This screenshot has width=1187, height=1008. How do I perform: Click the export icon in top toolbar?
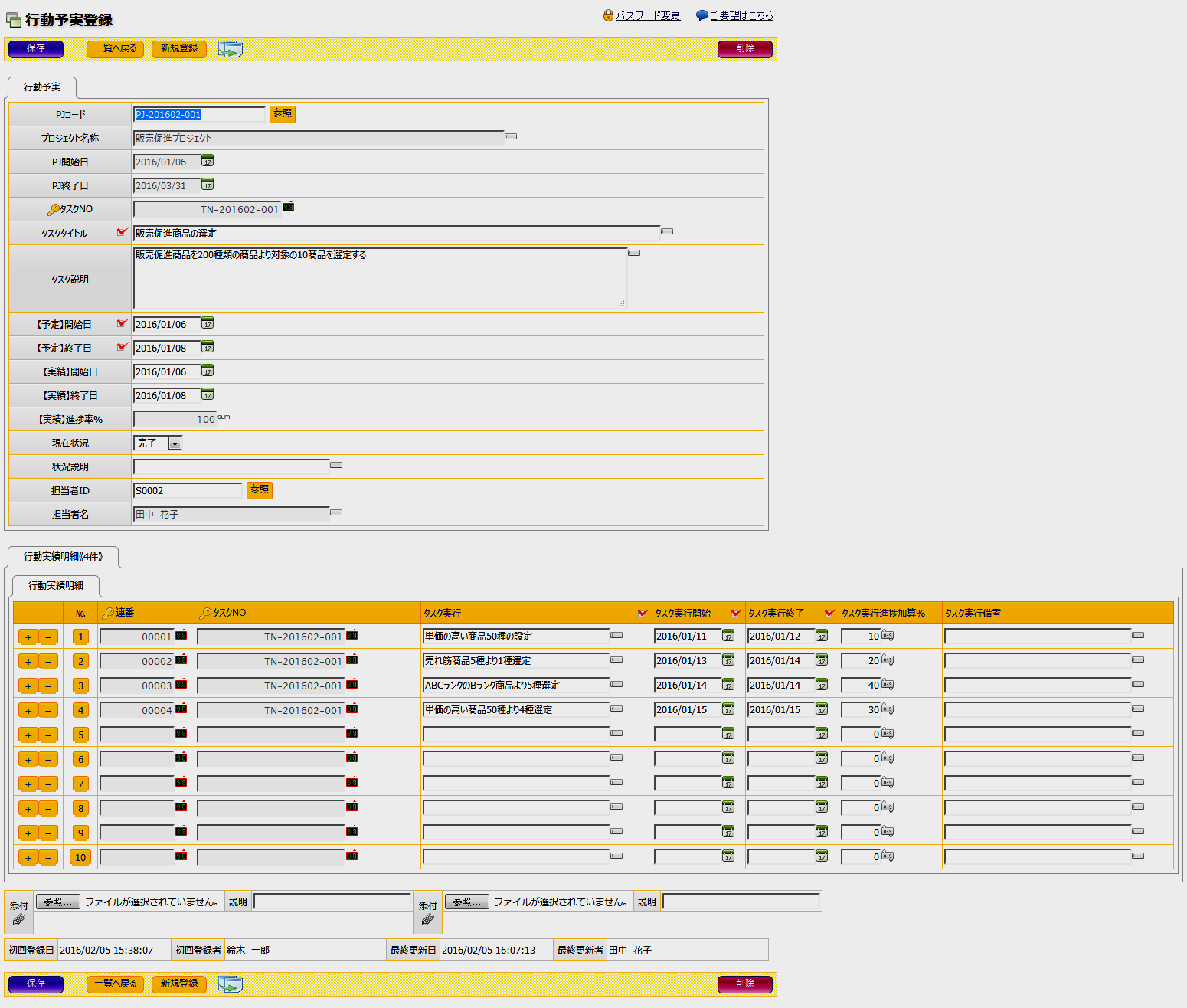click(230, 49)
